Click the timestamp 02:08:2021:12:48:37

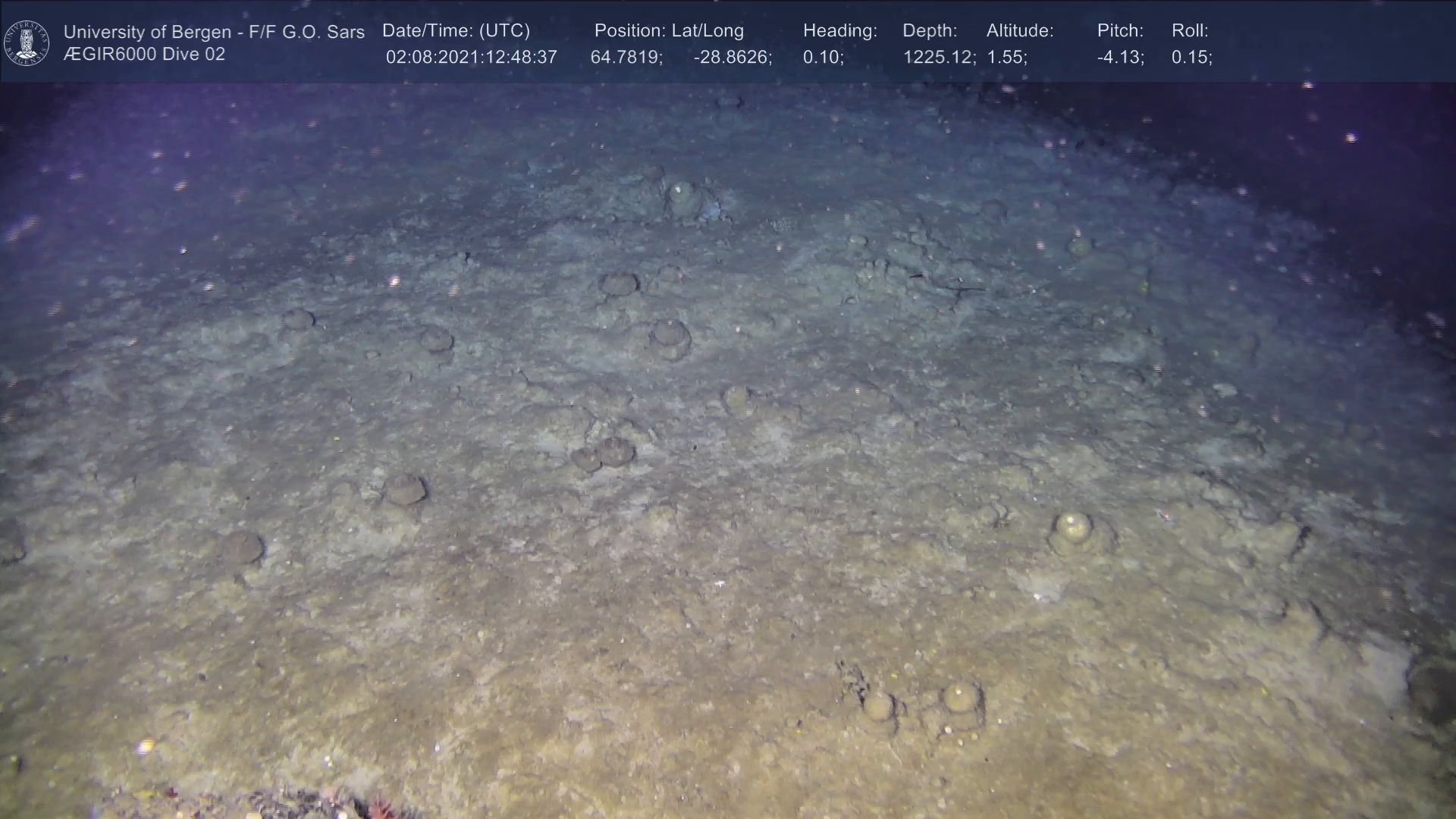[471, 58]
